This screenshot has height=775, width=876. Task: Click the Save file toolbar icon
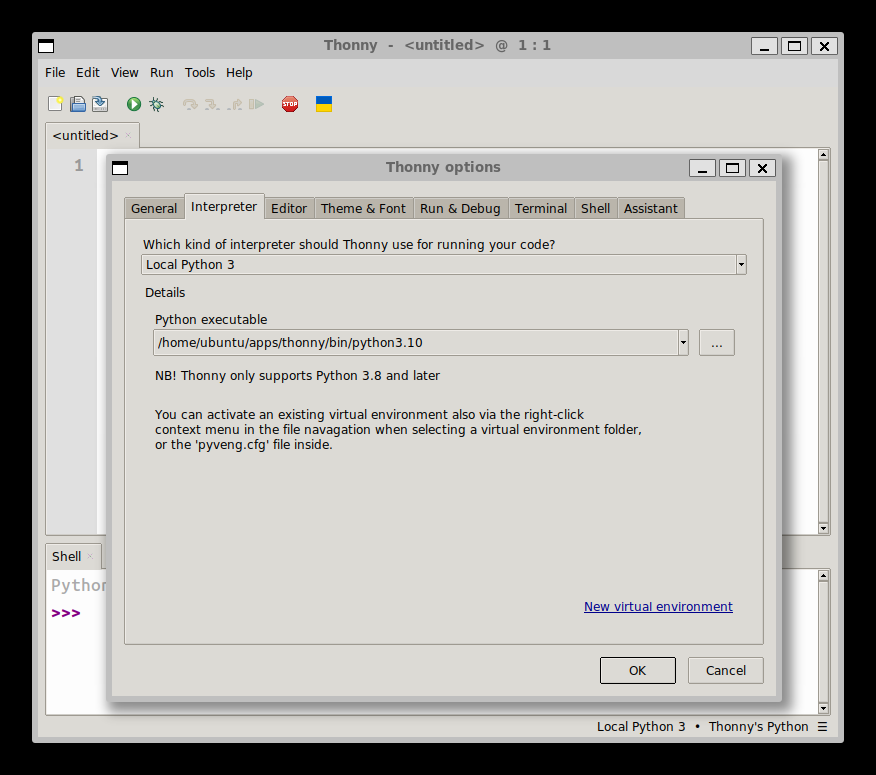tap(100, 104)
